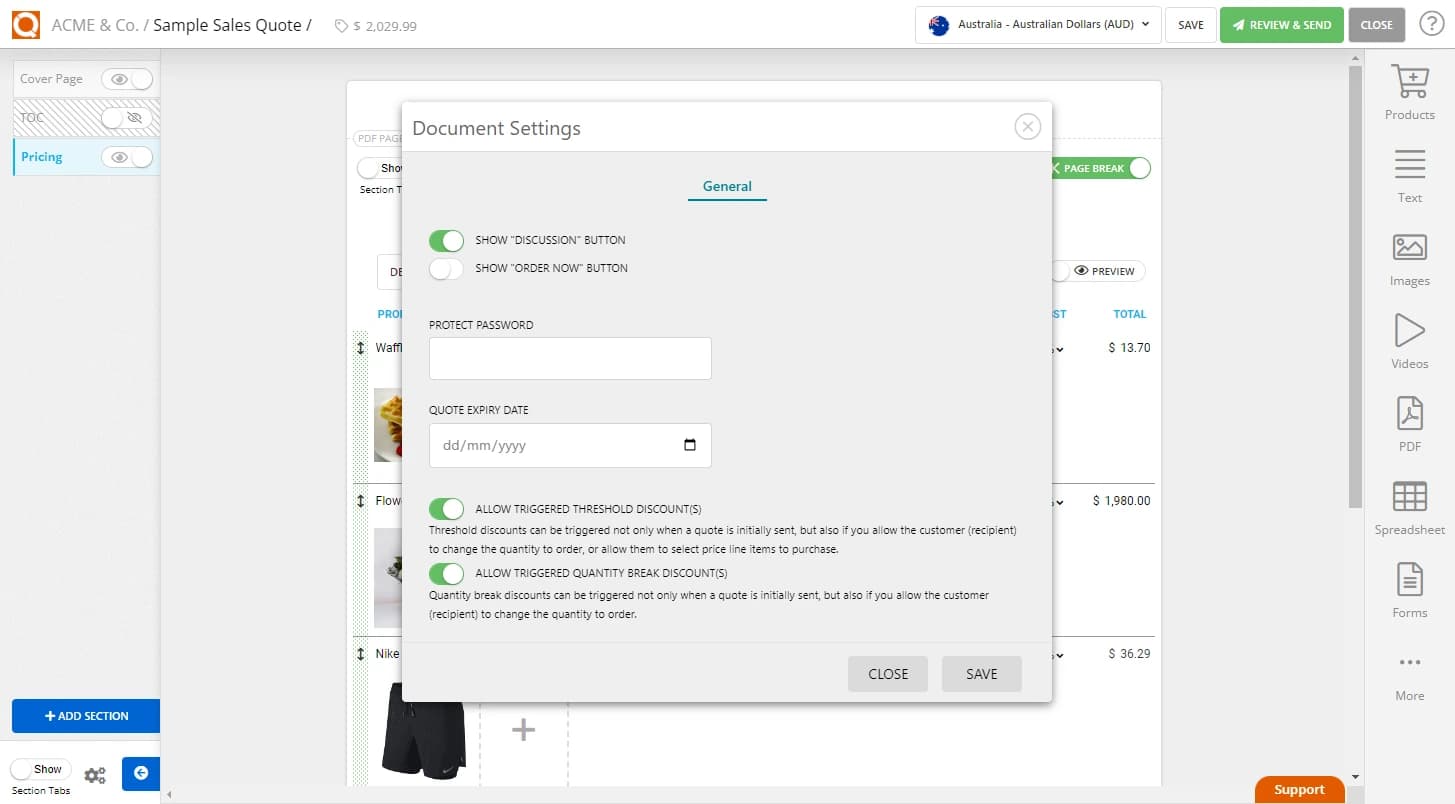The width and height of the screenshot is (1455, 804).
Task: Open the currency selection dropdown
Action: tap(1037, 25)
